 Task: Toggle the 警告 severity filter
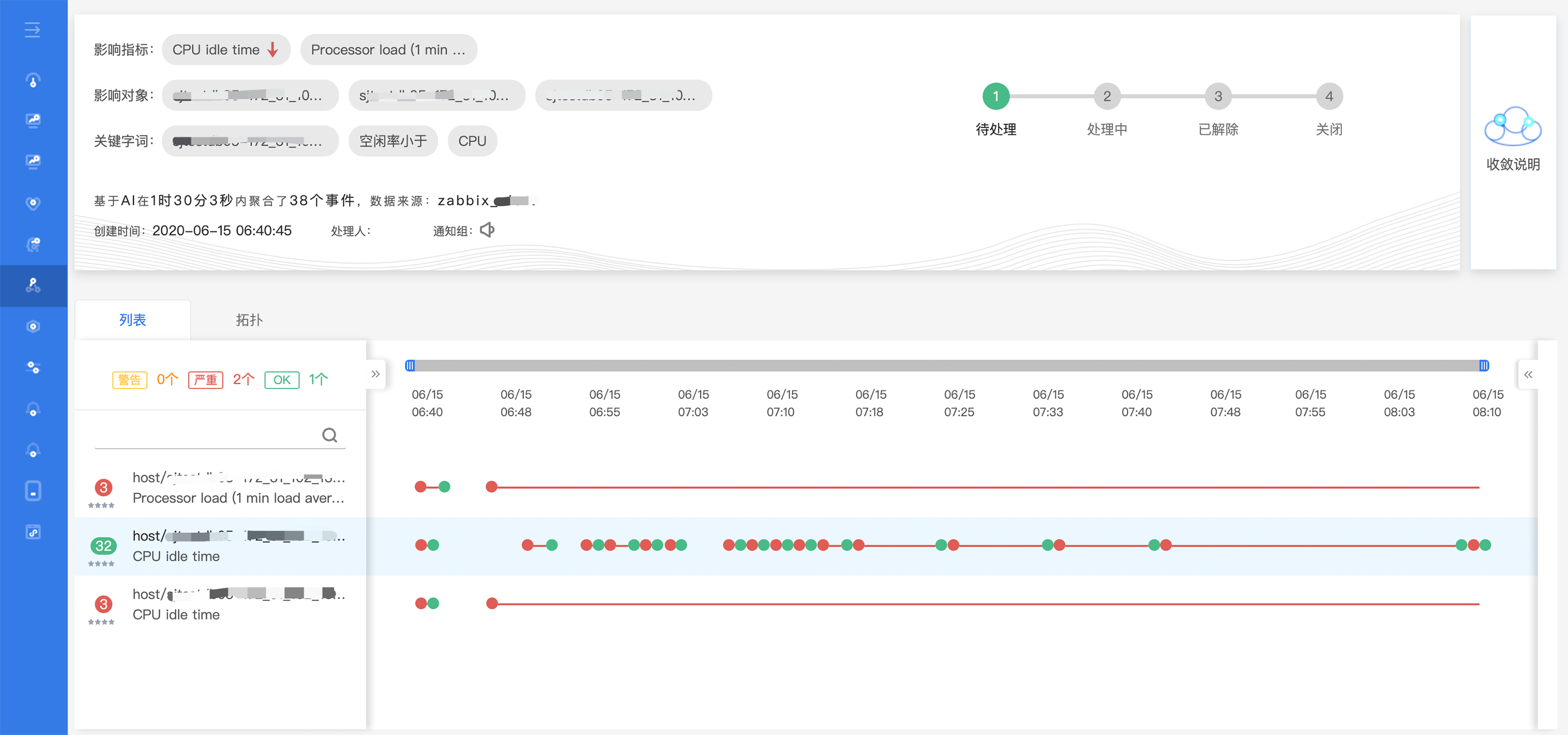[x=130, y=380]
